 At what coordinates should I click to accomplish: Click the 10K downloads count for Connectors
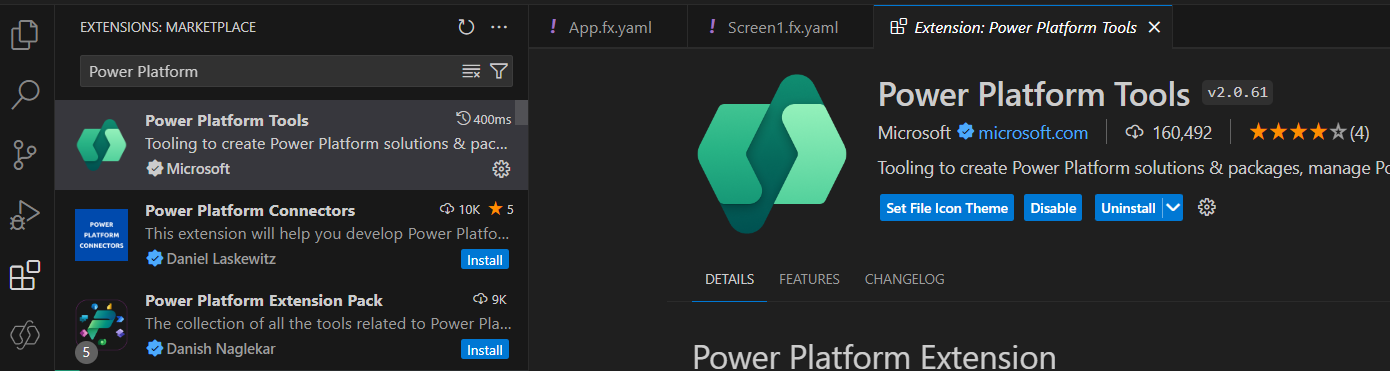460,210
